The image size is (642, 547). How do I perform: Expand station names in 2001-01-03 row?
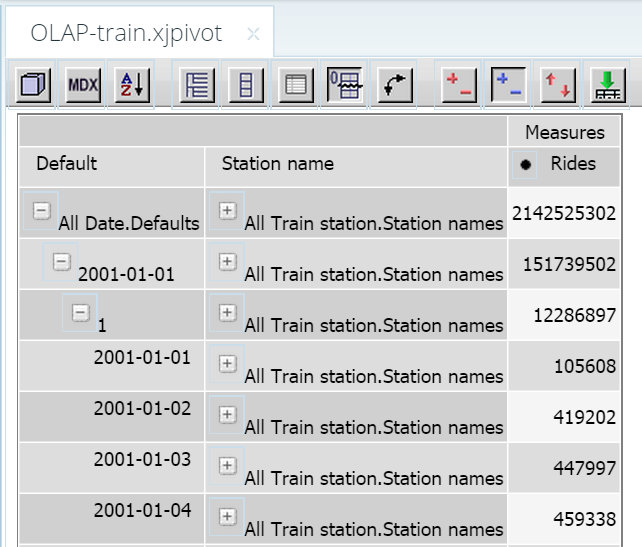[228, 466]
